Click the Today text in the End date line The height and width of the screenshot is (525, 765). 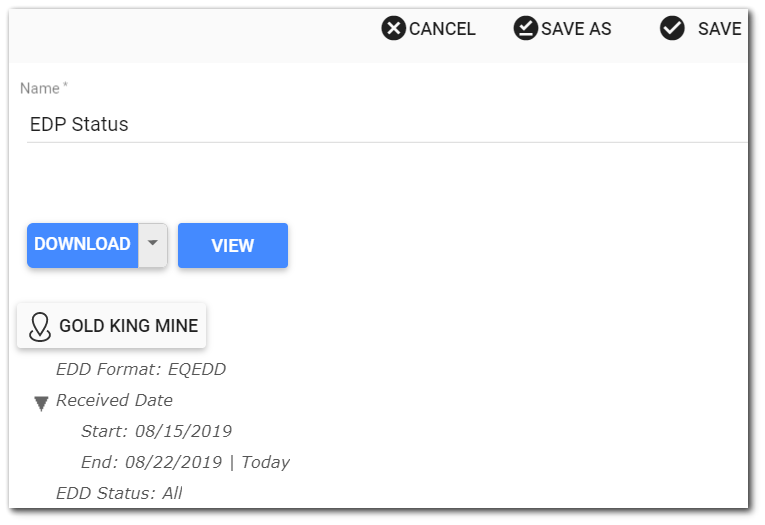pyautogui.click(x=265, y=462)
